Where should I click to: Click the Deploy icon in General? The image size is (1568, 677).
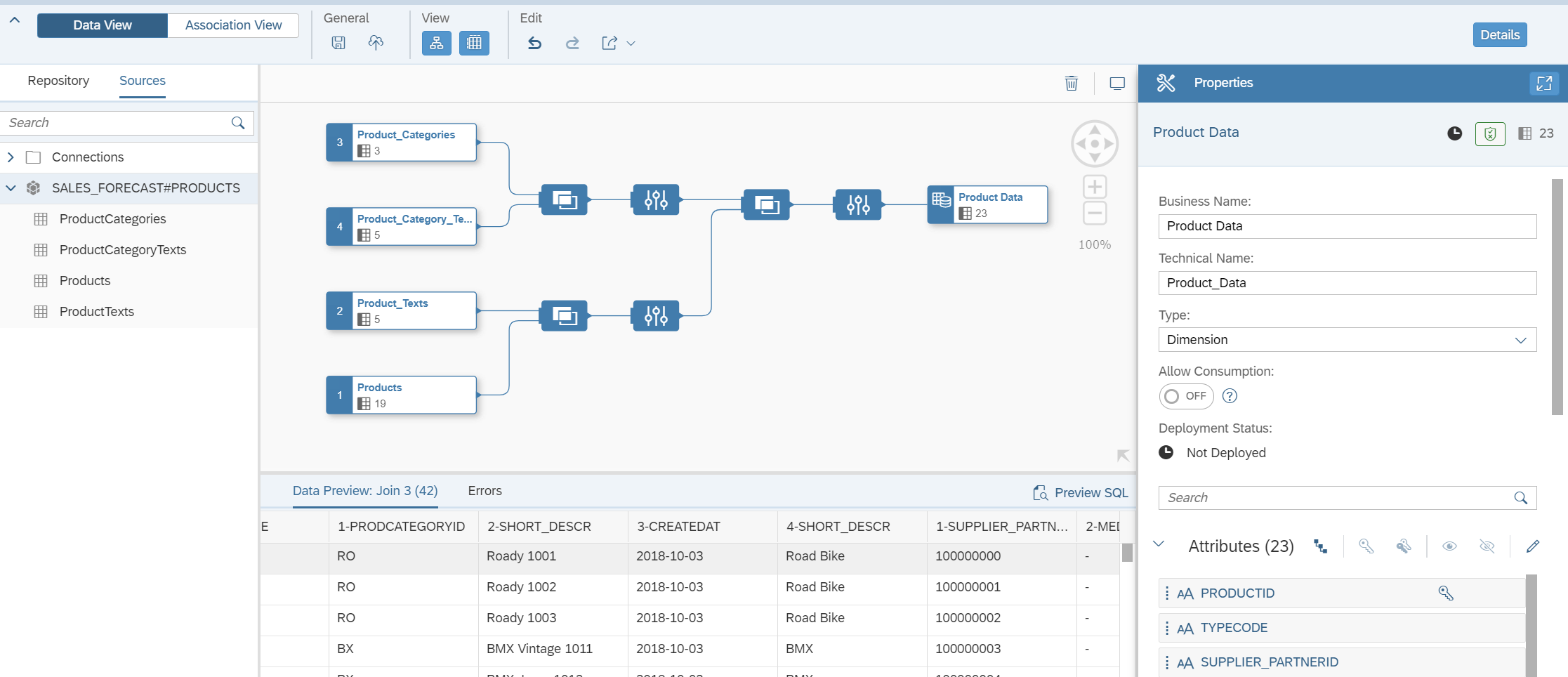point(376,43)
